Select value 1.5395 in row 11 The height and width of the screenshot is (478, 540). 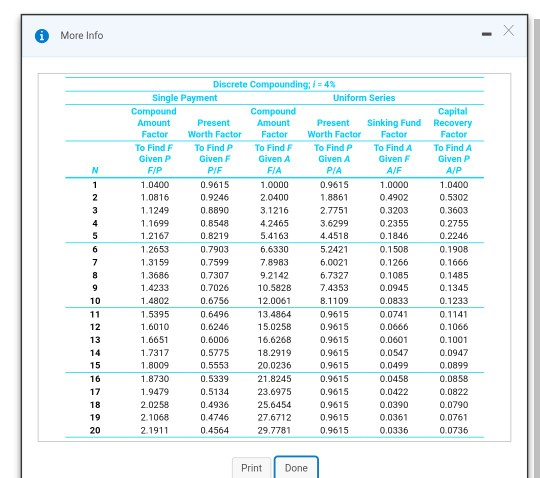(x=155, y=314)
